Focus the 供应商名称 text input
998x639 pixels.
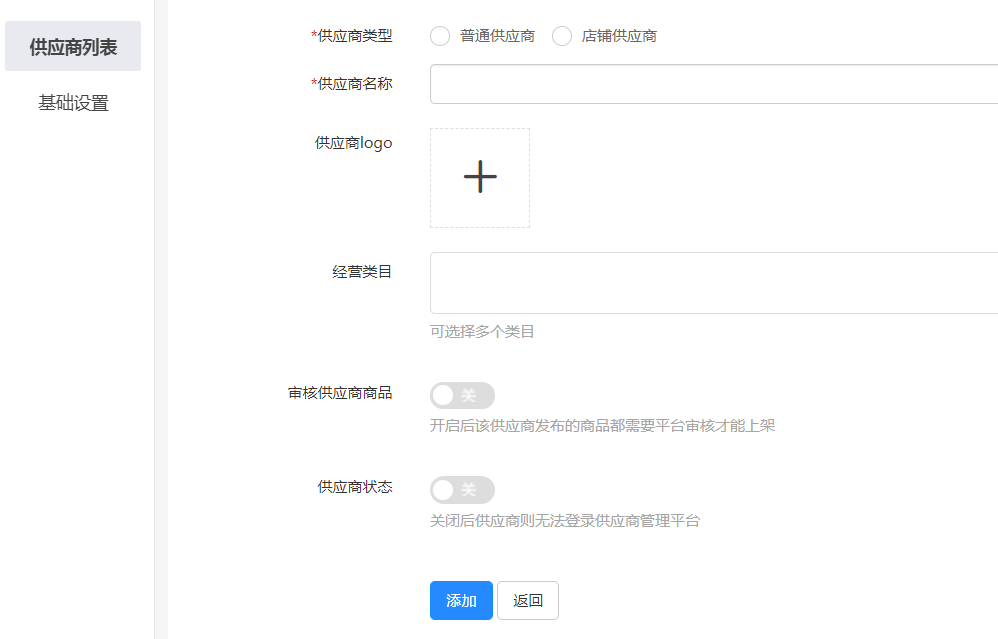coord(712,84)
